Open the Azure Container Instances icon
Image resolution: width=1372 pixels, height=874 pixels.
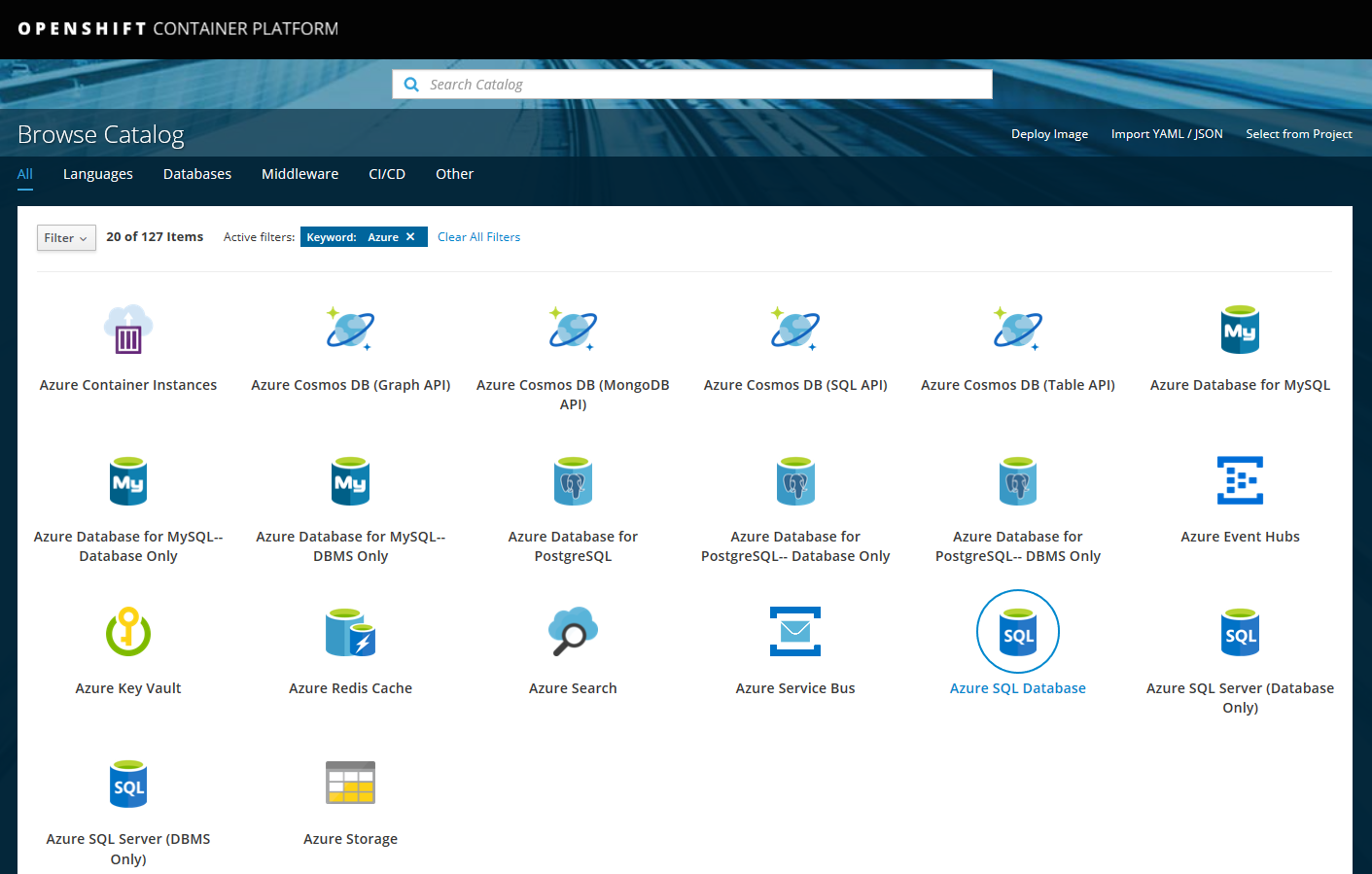[x=128, y=330]
